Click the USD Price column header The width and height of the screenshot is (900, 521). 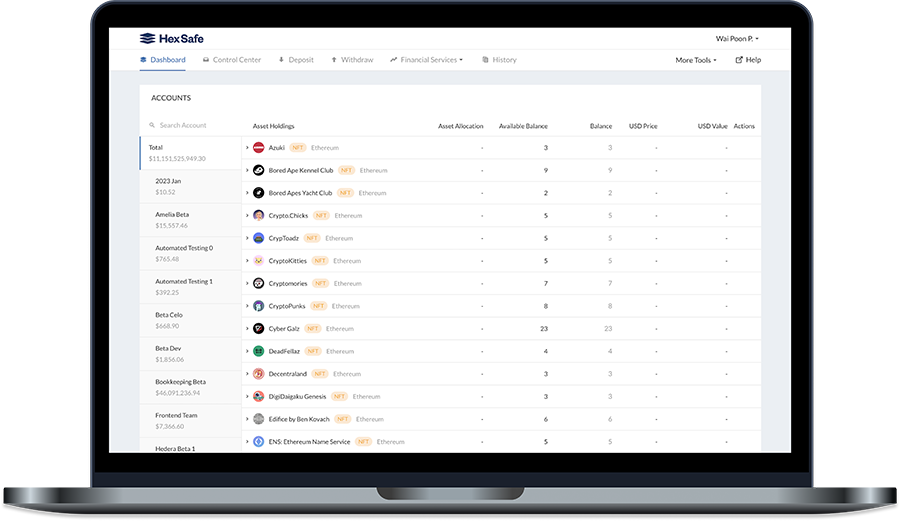point(643,126)
